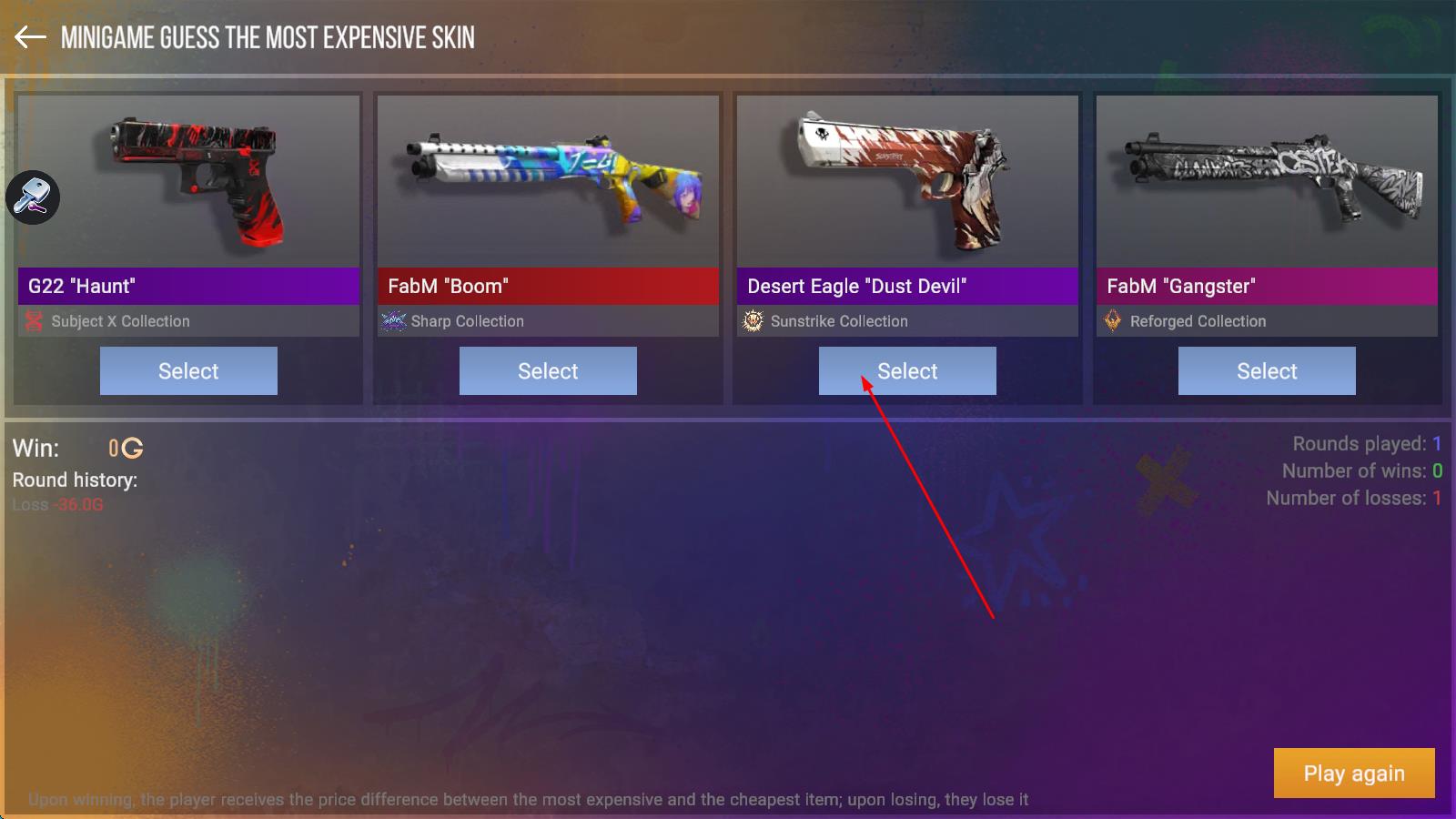Screen dimensions: 1456x819
Task: Select the FabM "Boom" skin
Action: [x=548, y=371]
